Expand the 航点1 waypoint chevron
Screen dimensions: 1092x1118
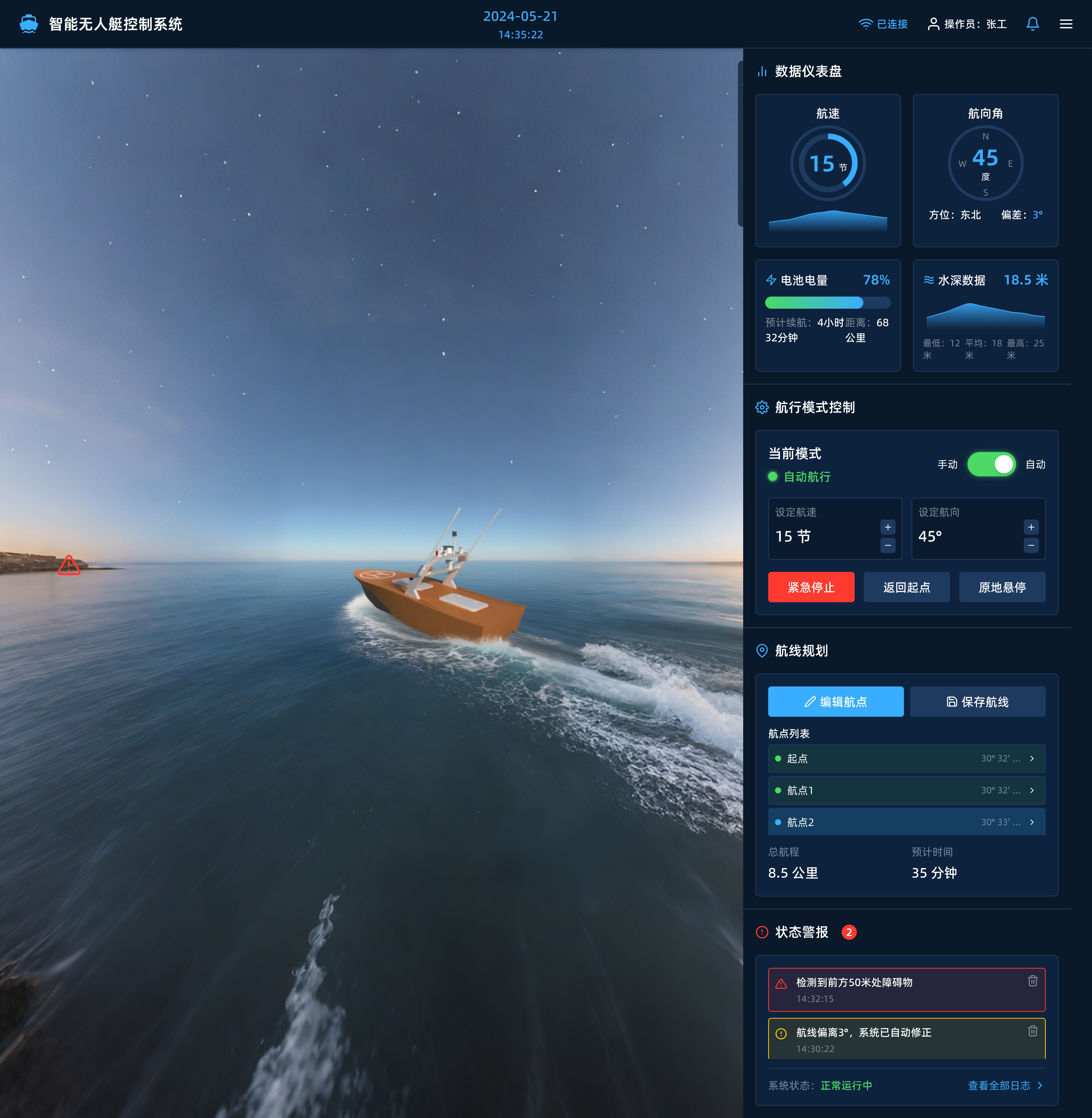[1032, 791]
